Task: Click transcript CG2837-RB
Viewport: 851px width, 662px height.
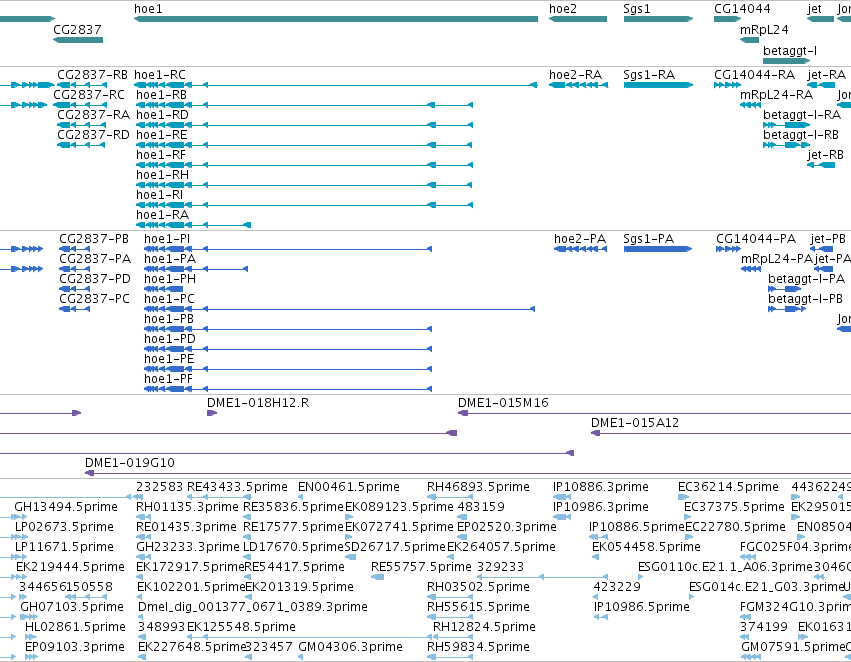Action: (82, 85)
